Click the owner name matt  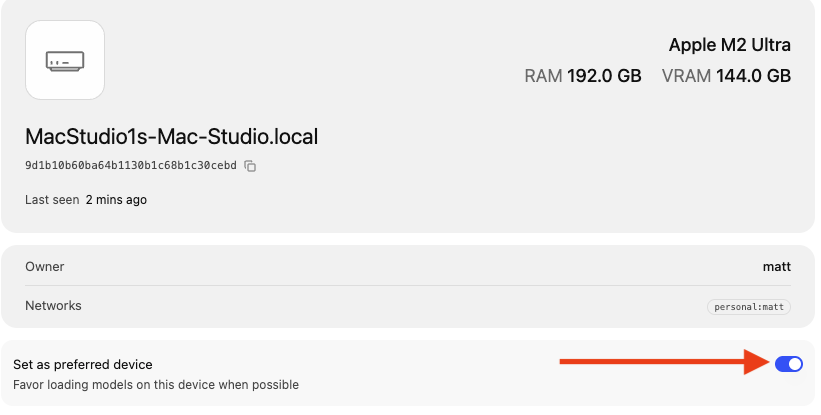click(x=776, y=267)
